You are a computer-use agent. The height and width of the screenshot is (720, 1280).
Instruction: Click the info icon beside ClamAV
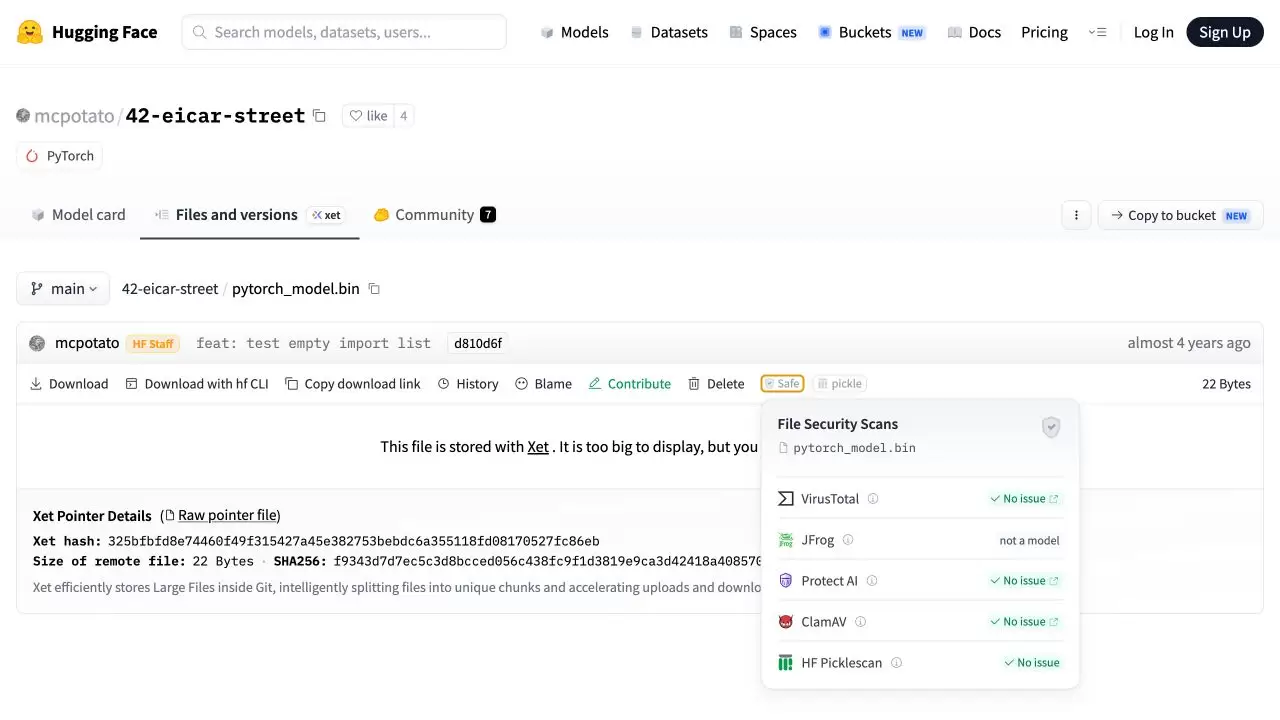(x=860, y=622)
